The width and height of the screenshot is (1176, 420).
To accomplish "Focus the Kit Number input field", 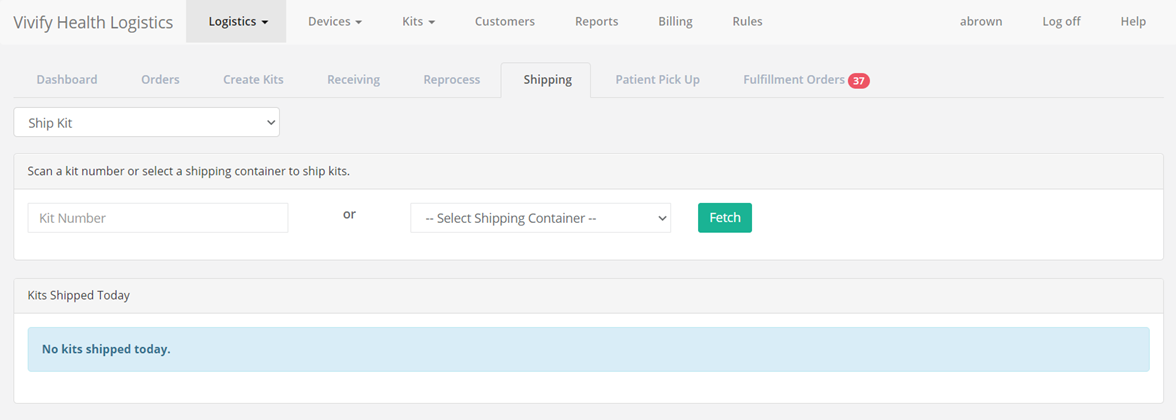I will (x=158, y=218).
